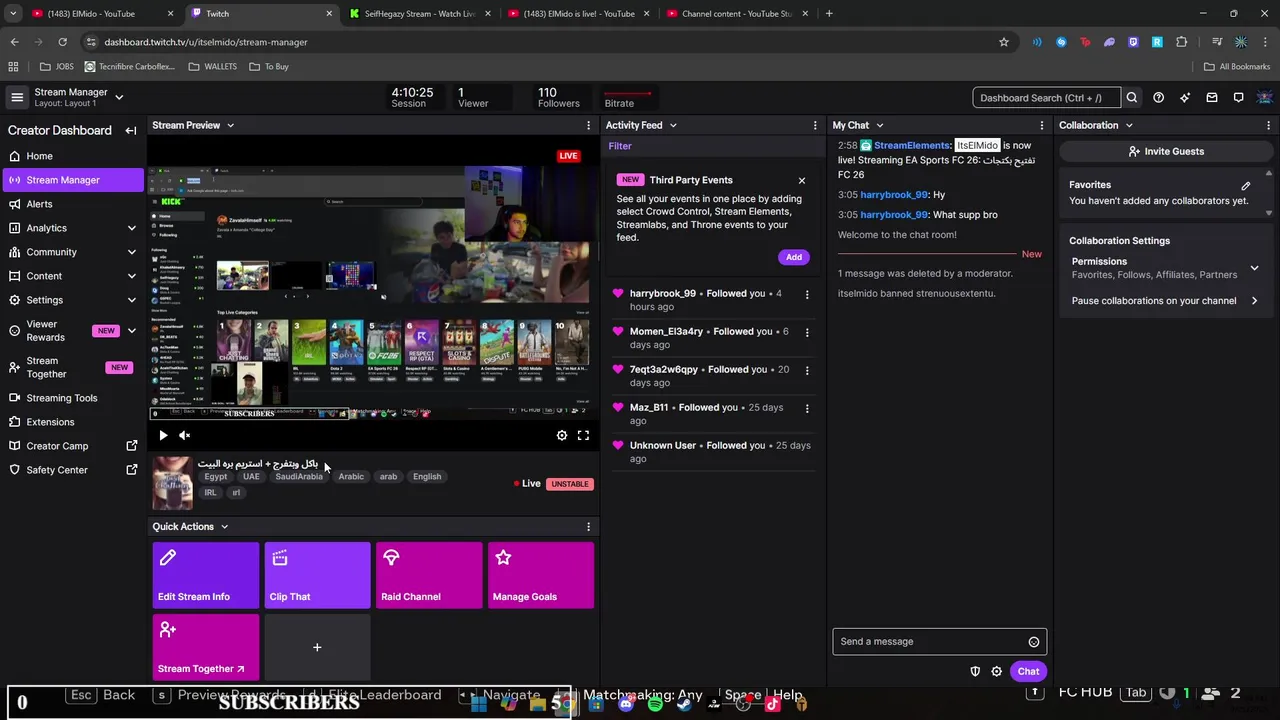Open Alerts in the sidebar
The width and height of the screenshot is (1280, 720).
72,204
